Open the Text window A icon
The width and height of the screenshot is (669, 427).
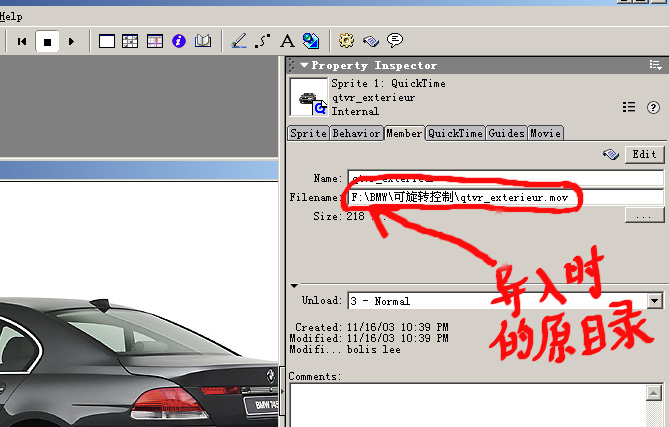[x=287, y=41]
